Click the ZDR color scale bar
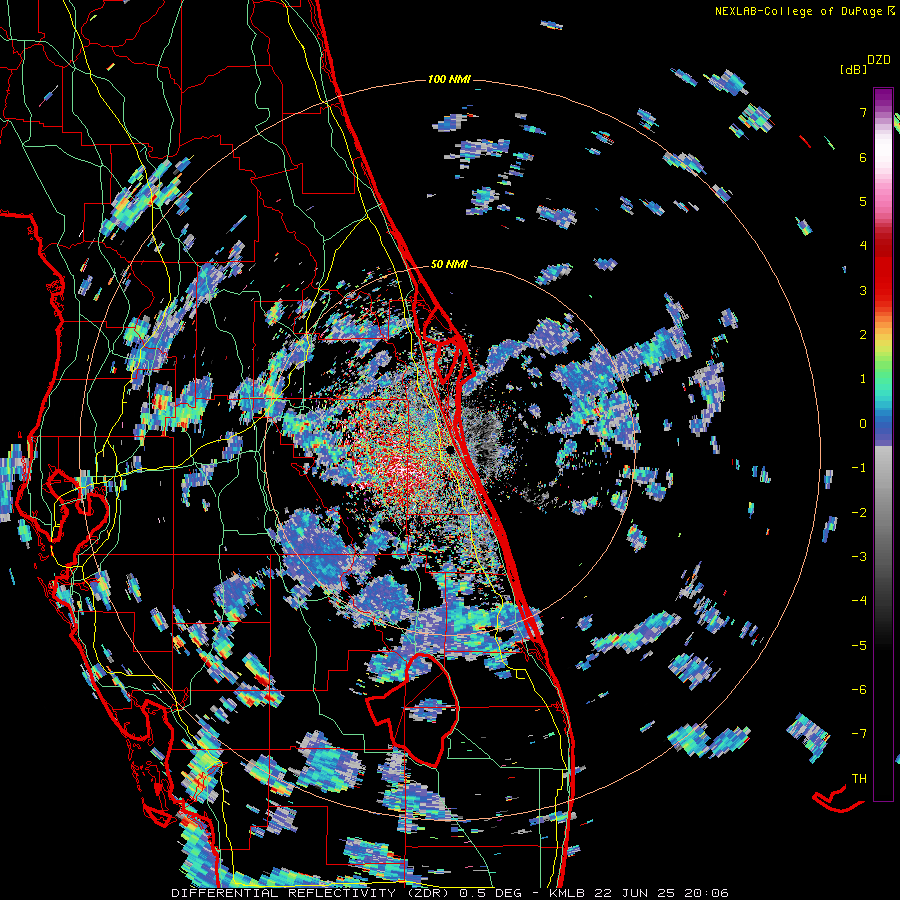This screenshot has height=900, width=900. click(x=883, y=444)
